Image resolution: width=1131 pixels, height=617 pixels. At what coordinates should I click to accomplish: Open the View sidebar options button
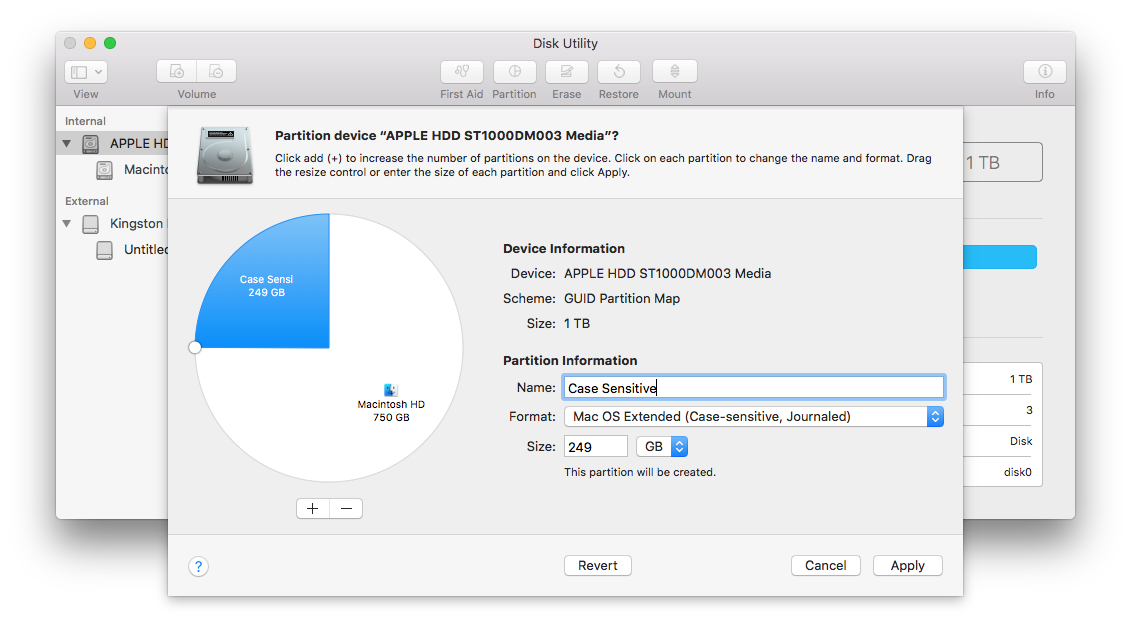click(x=86, y=72)
